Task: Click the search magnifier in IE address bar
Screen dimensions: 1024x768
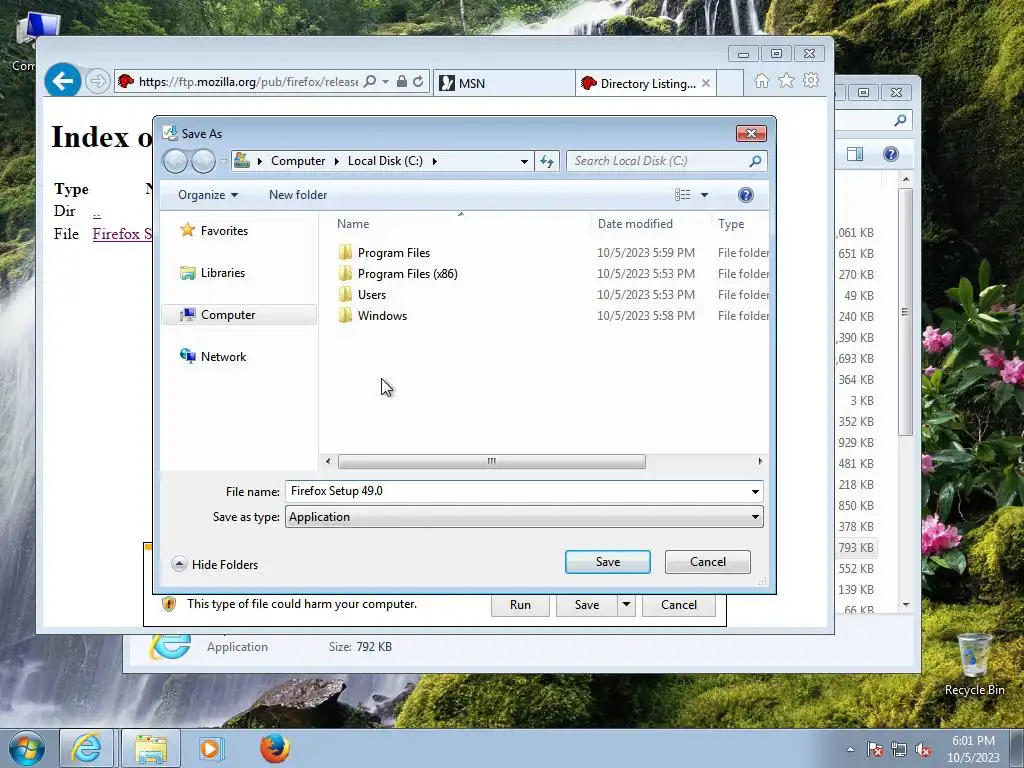Action: pos(370,82)
